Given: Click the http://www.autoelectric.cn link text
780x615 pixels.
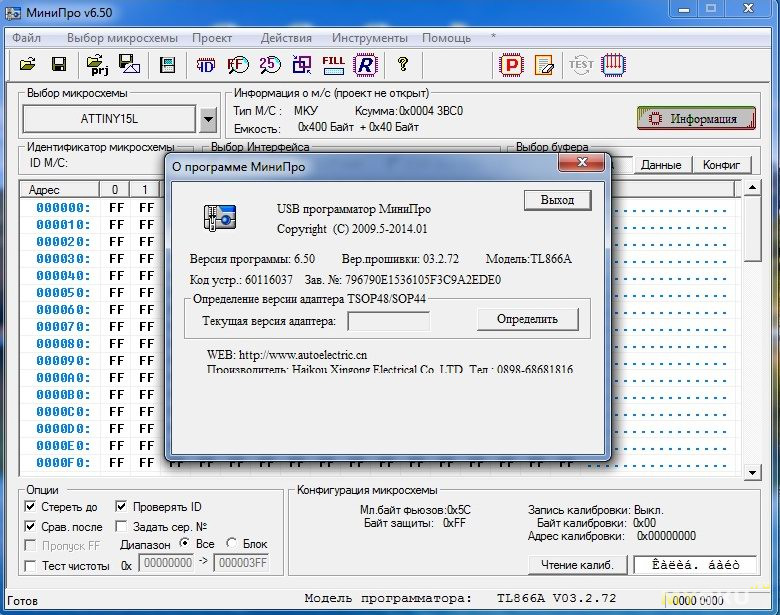Looking at the screenshot, I should 303,355.
